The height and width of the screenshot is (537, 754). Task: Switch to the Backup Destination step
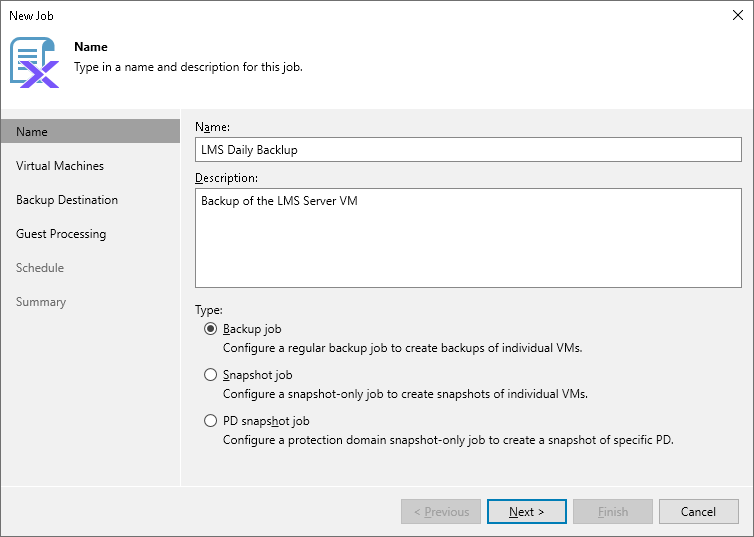coord(67,200)
